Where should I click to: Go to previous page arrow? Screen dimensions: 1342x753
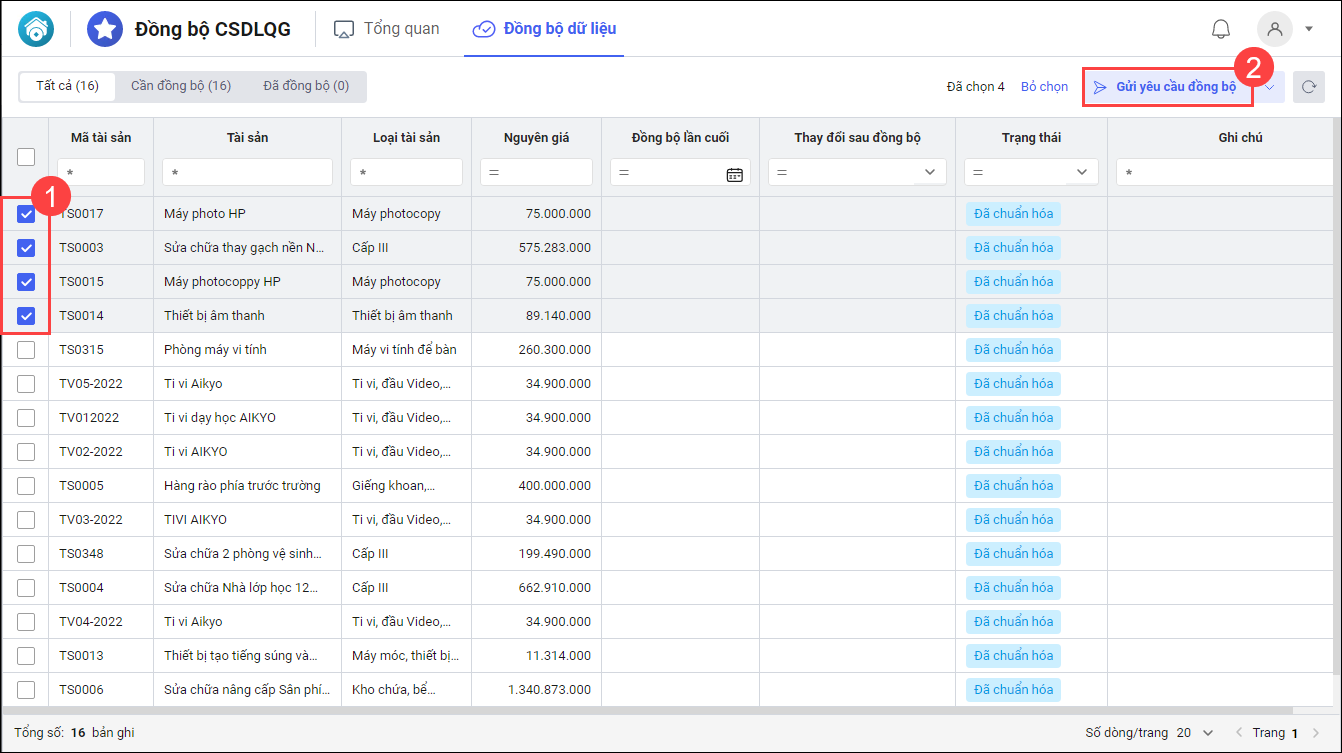1240,733
